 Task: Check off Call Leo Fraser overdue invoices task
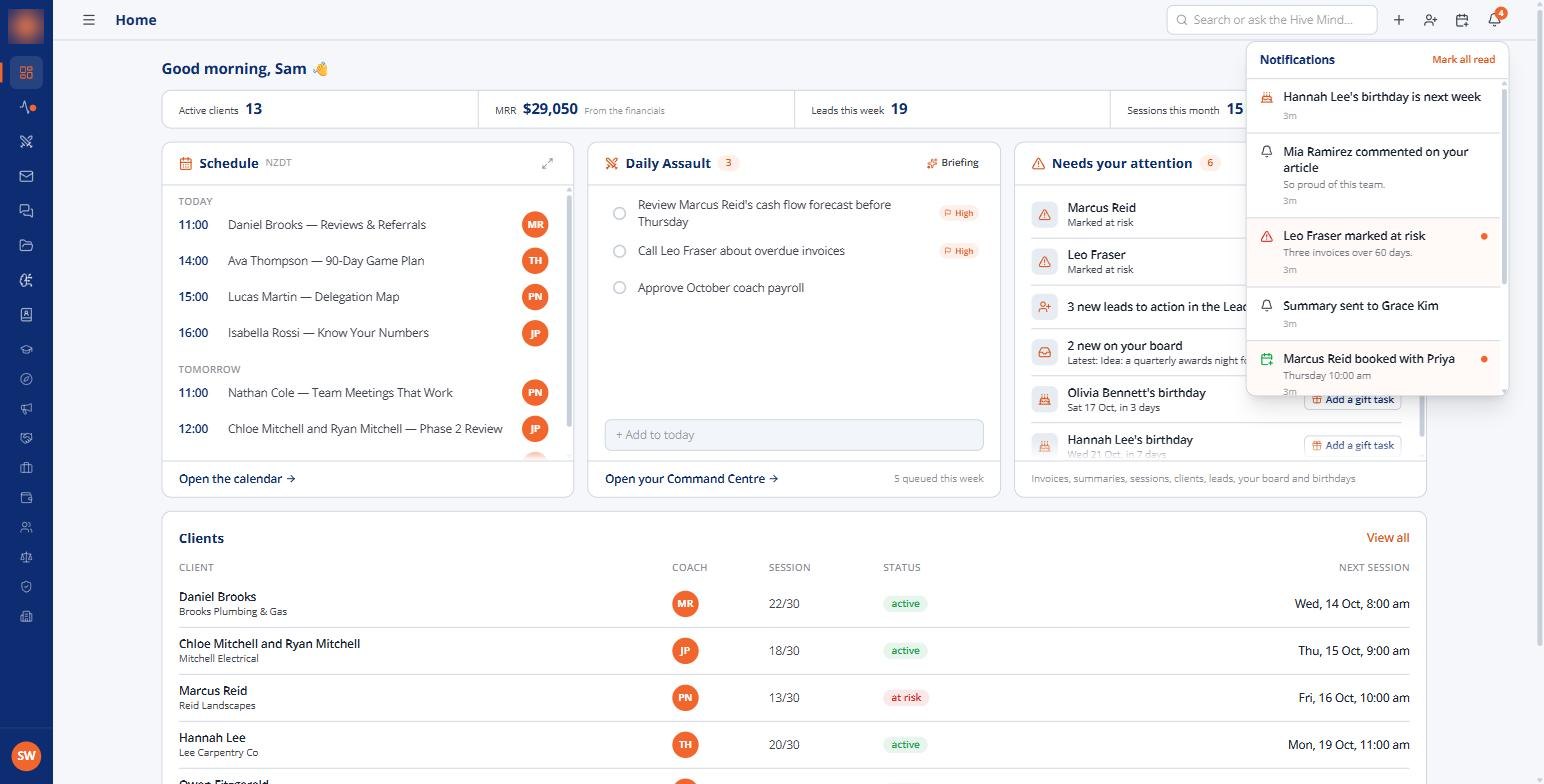click(x=619, y=251)
